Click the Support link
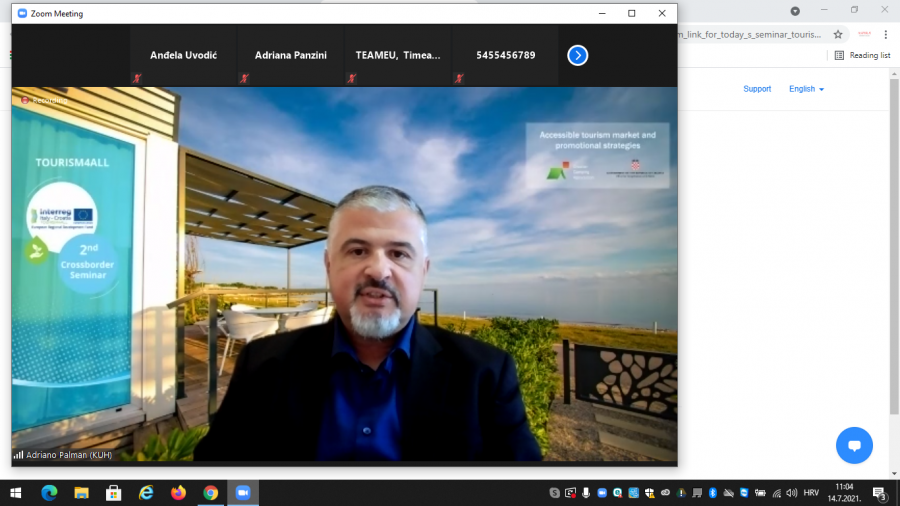This screenshot has width=900, height=506. 757,89
